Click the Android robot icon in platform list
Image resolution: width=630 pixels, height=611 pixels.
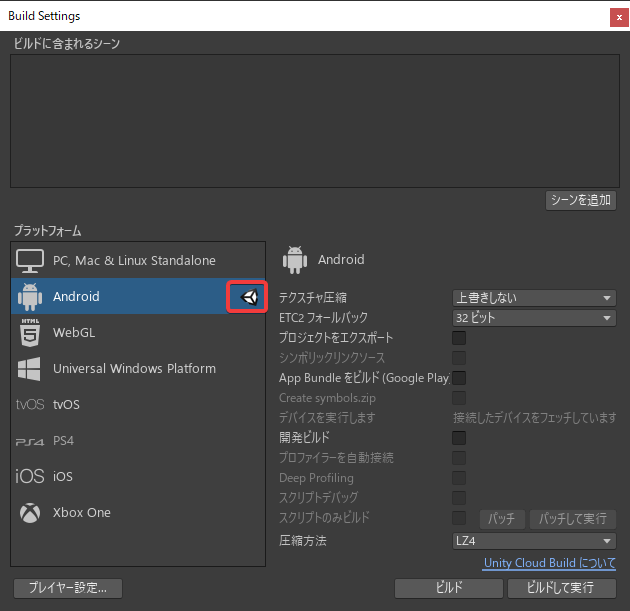(30, 296)
